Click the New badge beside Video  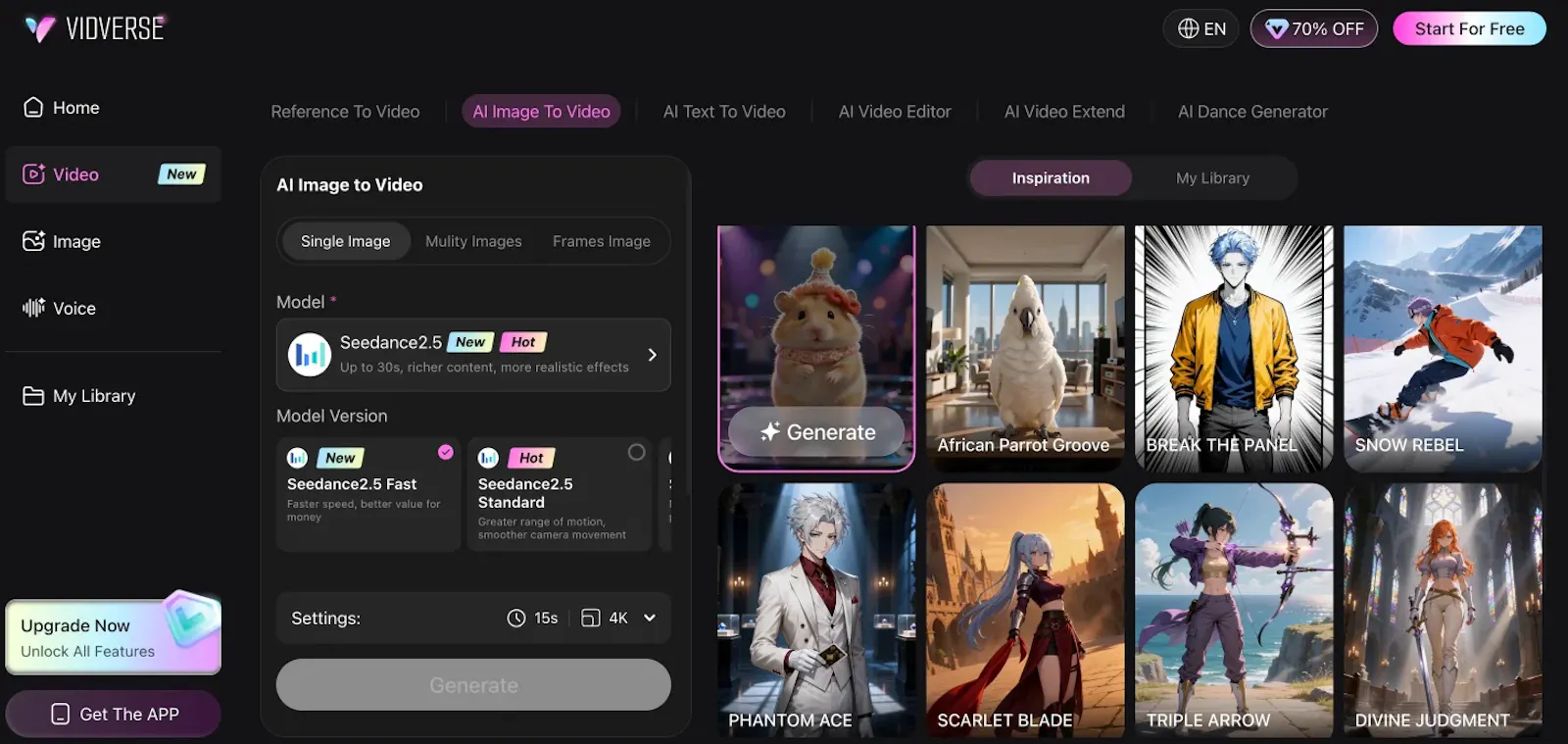181,174
